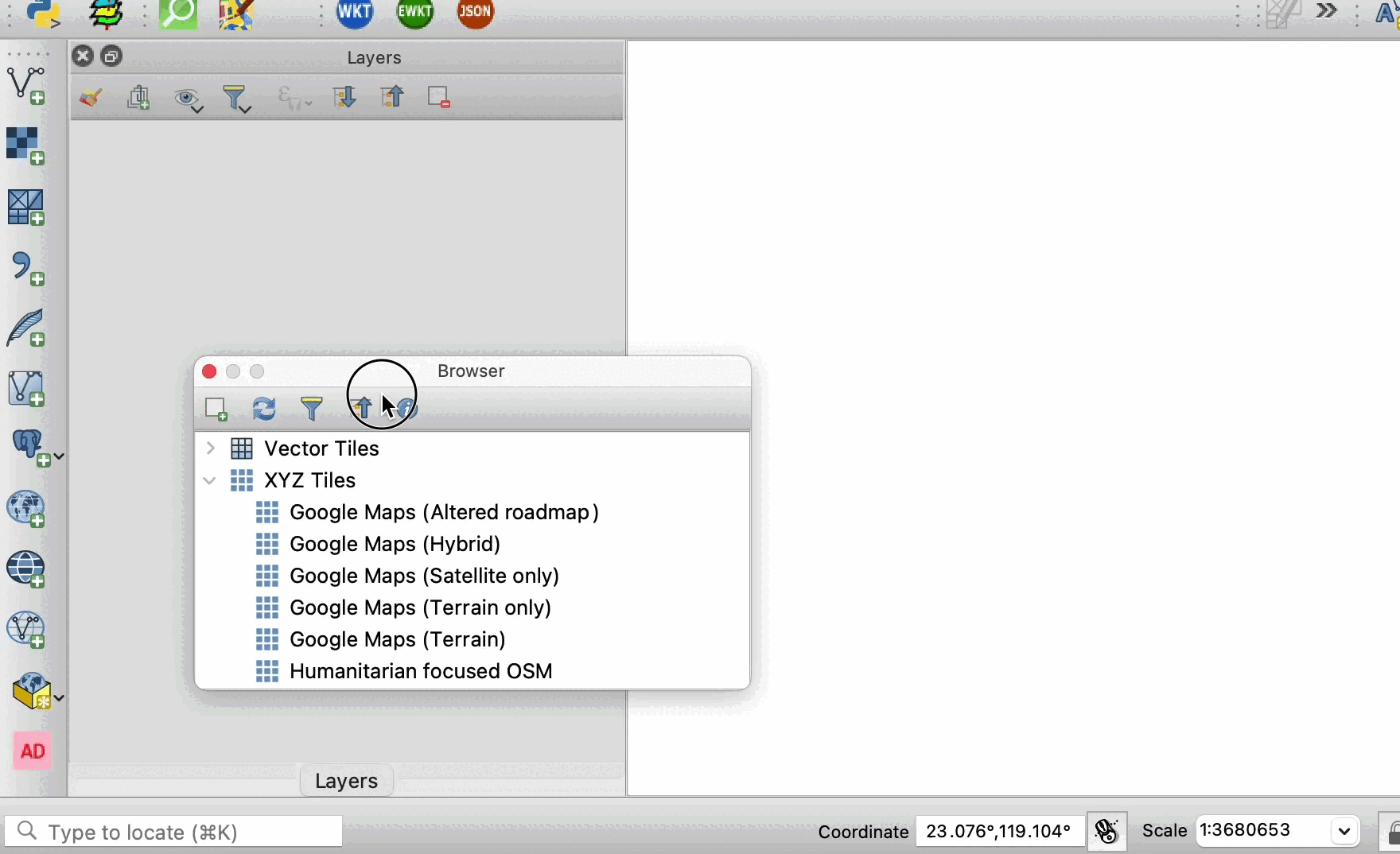Select Humanitarian focused OSM entry

click(421, 672)
